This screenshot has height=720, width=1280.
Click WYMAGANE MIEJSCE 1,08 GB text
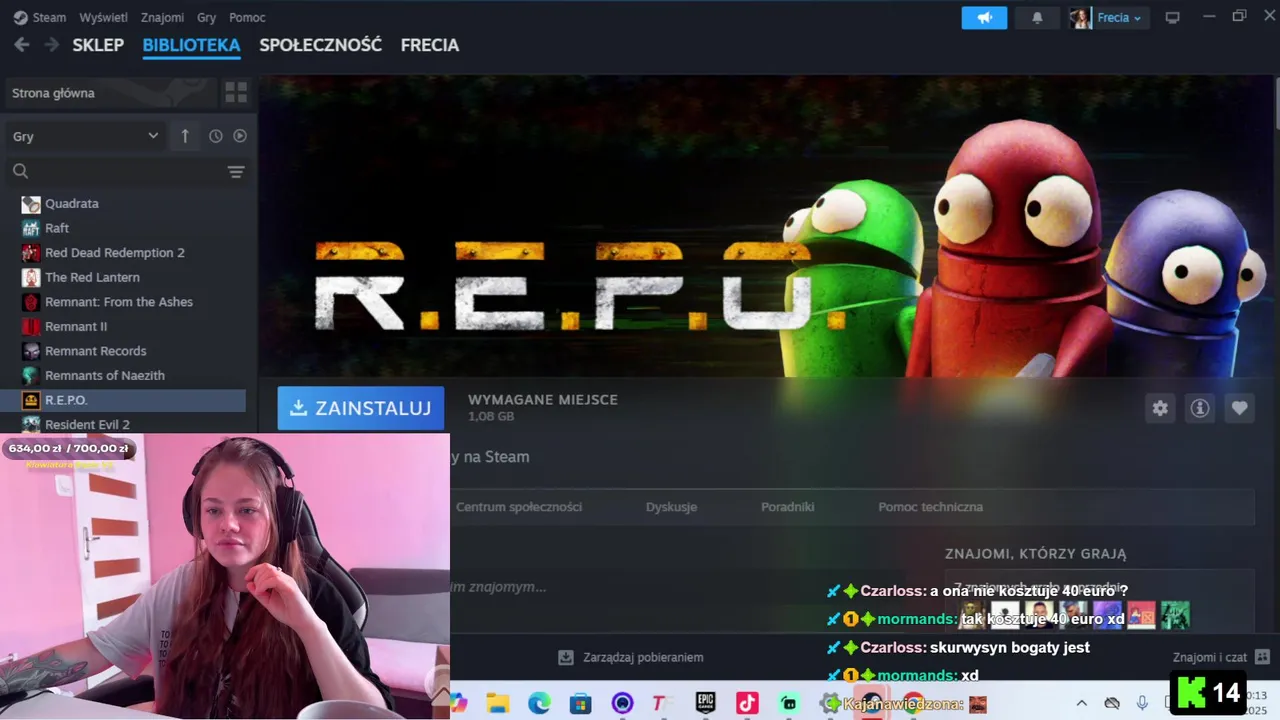(x=543, y=407)
